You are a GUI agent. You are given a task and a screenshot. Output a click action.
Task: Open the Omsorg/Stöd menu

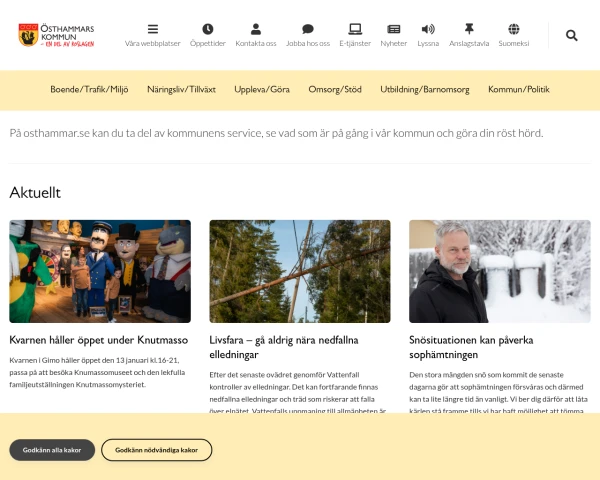pyautogui.click(x=335, y=90)
